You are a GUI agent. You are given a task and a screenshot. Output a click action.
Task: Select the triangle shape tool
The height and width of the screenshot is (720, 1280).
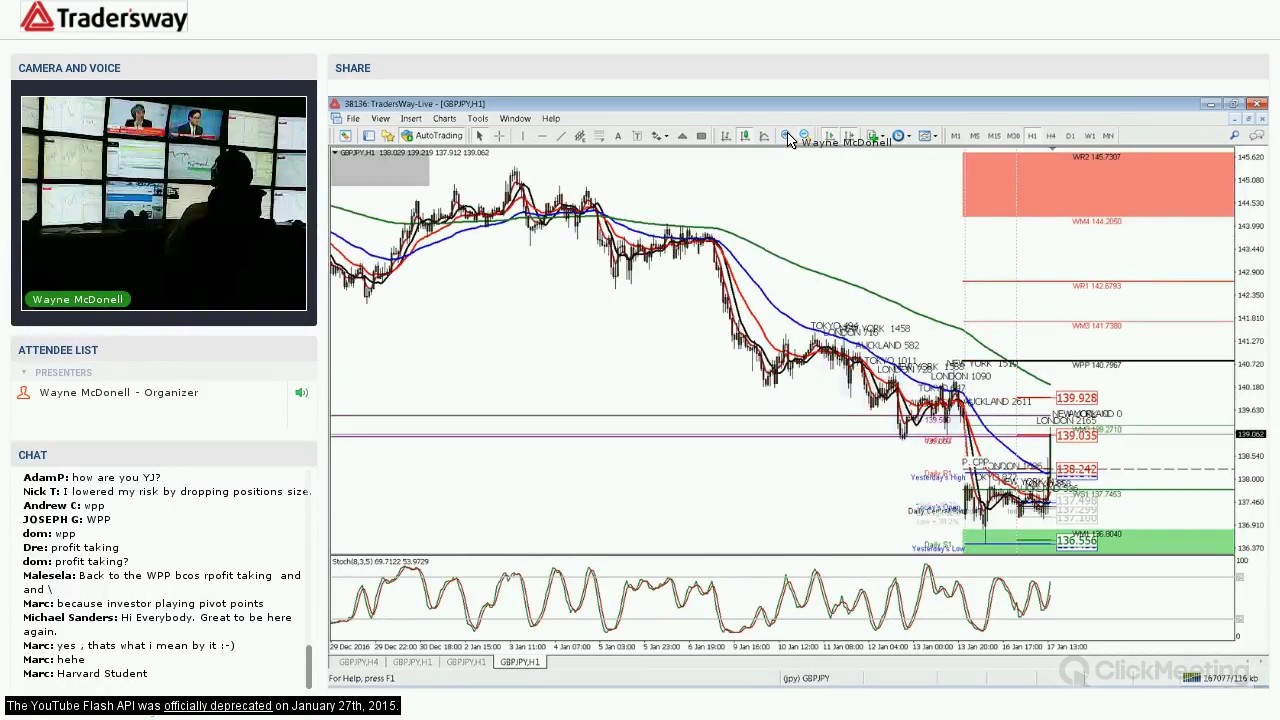tap(682, 136)
